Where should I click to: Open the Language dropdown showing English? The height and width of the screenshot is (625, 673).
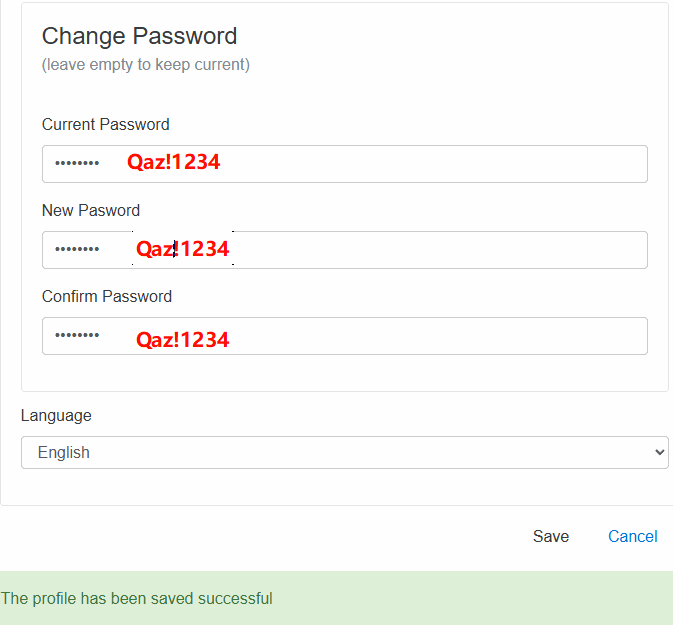[x=345, y=452]
